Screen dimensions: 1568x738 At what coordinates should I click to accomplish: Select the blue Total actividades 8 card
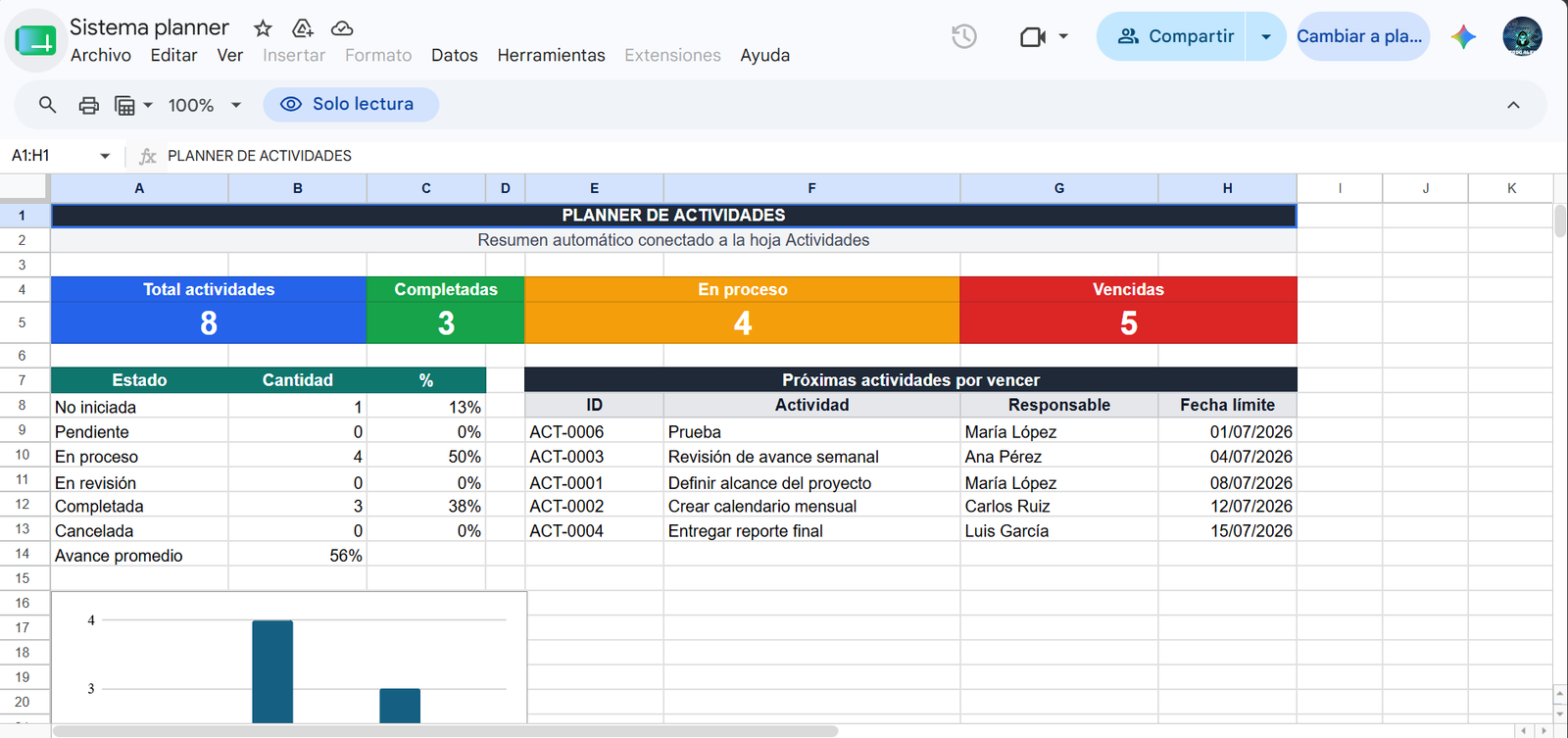point(209,310)
